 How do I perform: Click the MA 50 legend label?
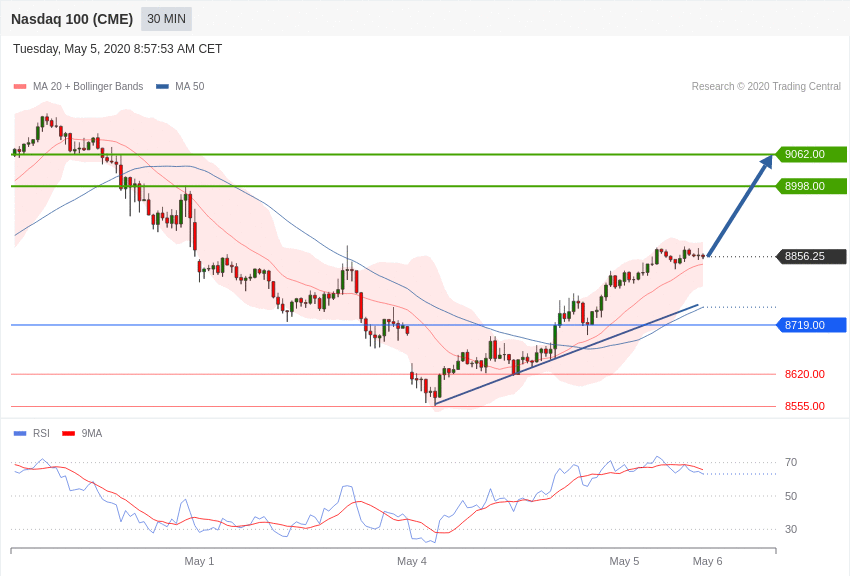click(190, 86)
